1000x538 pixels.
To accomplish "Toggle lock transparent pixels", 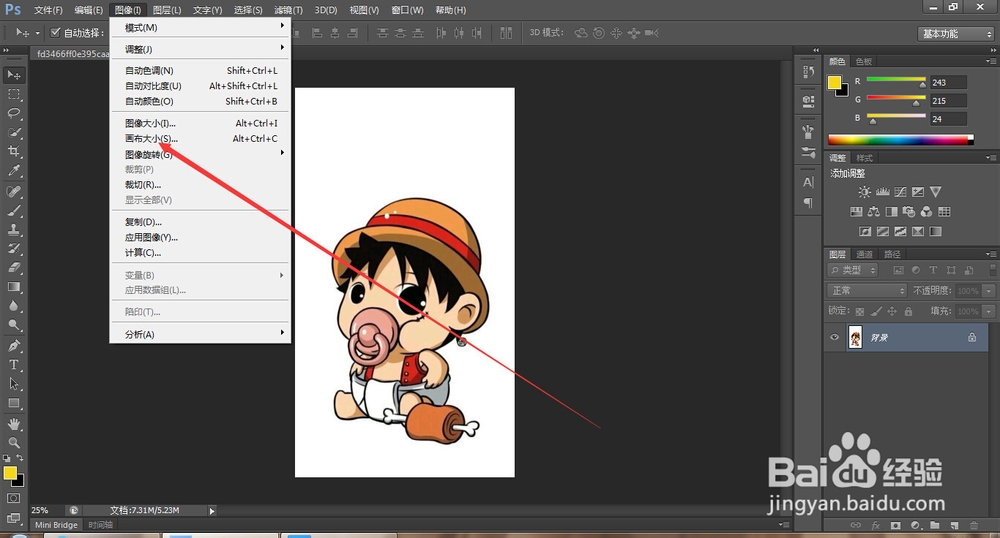I will [x=860, y=311].
